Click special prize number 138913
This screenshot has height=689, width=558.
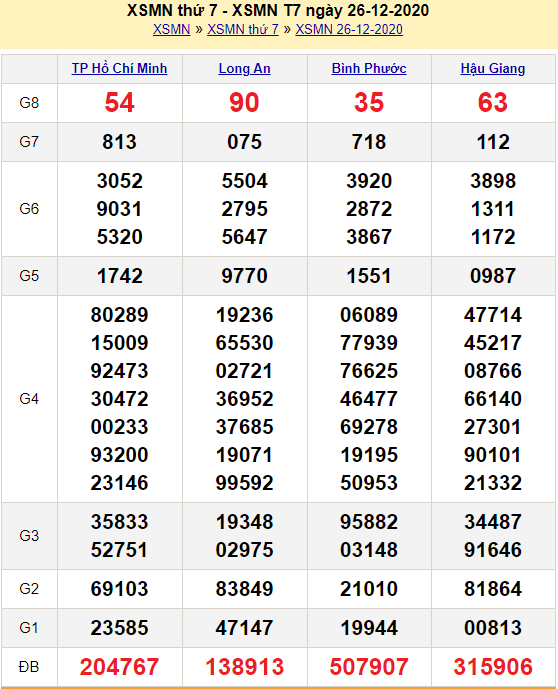[245, 667]
